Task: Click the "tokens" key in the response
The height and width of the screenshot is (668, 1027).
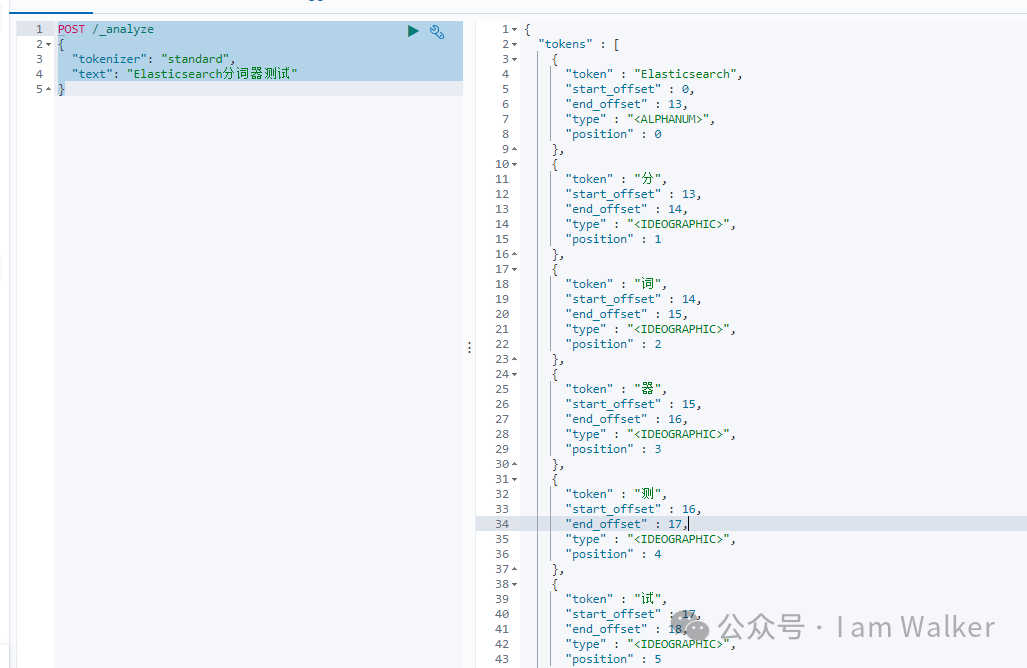Action: [565, 45]
